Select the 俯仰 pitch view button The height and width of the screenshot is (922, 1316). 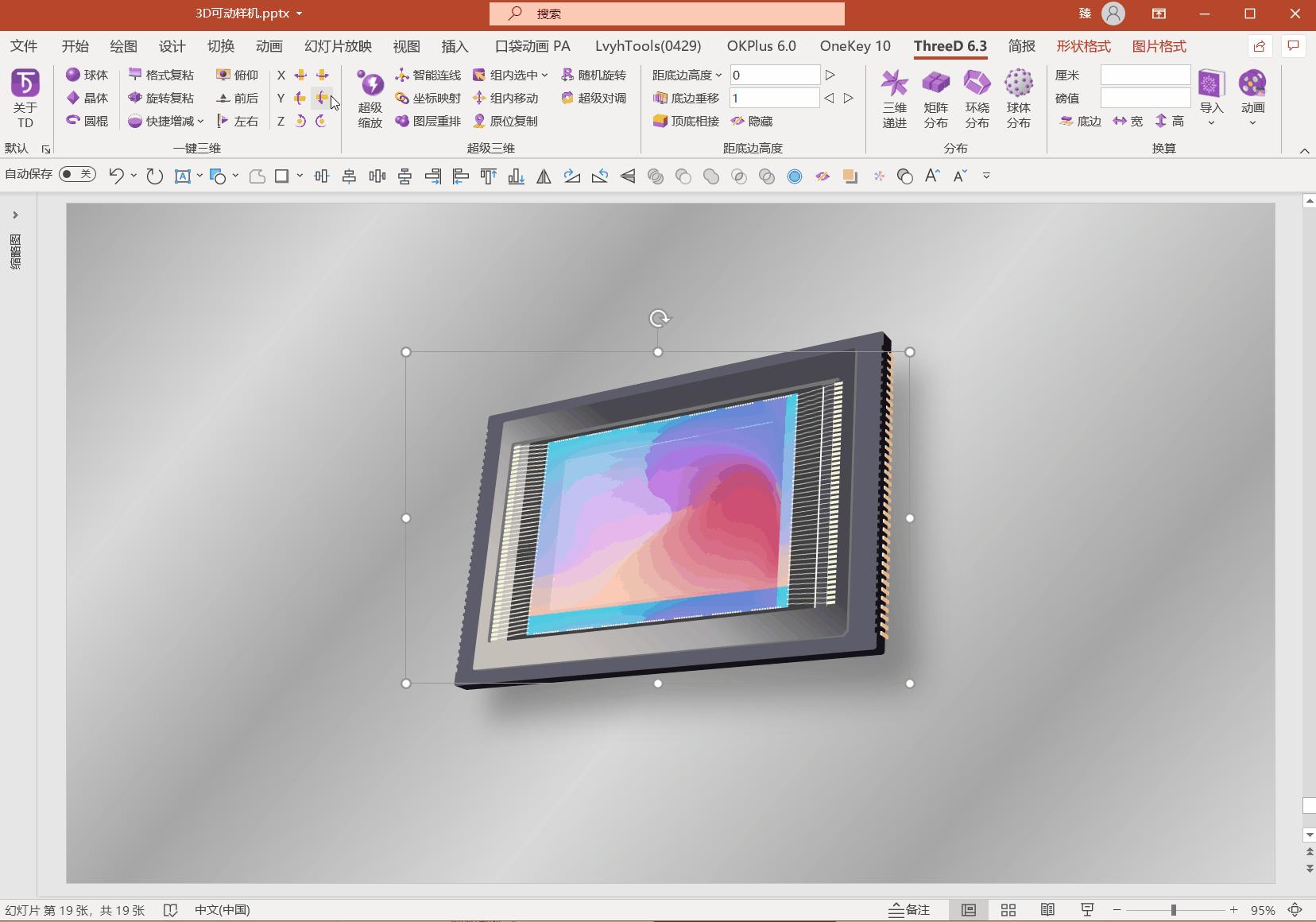tap(238, 75)
